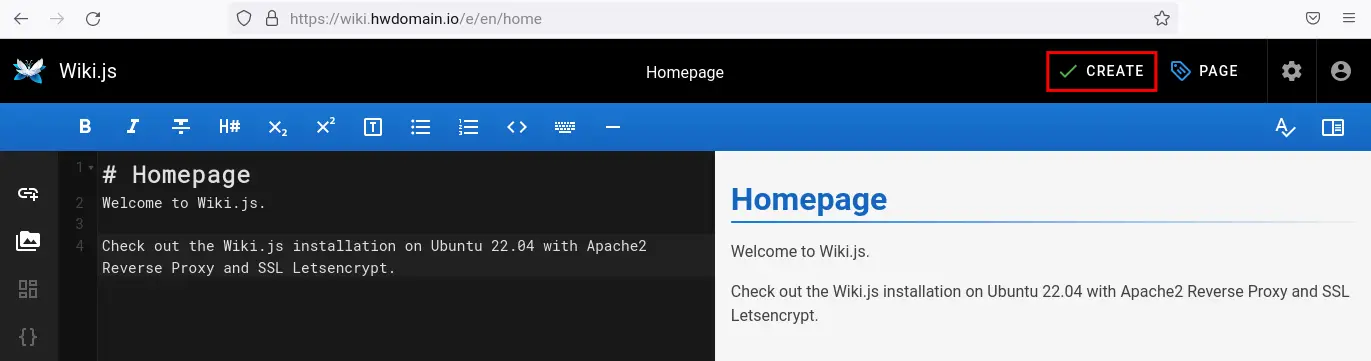Image resolution: width=1371 pixels, height=361 pixels.
Task: Click the Wiki.js butterfly logo
Action: [x=29, y=70]
